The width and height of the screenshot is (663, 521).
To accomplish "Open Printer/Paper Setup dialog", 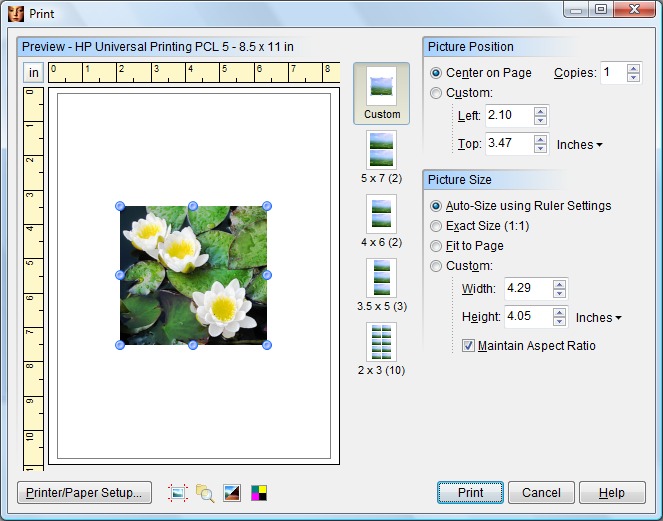I will pos(84,492).
